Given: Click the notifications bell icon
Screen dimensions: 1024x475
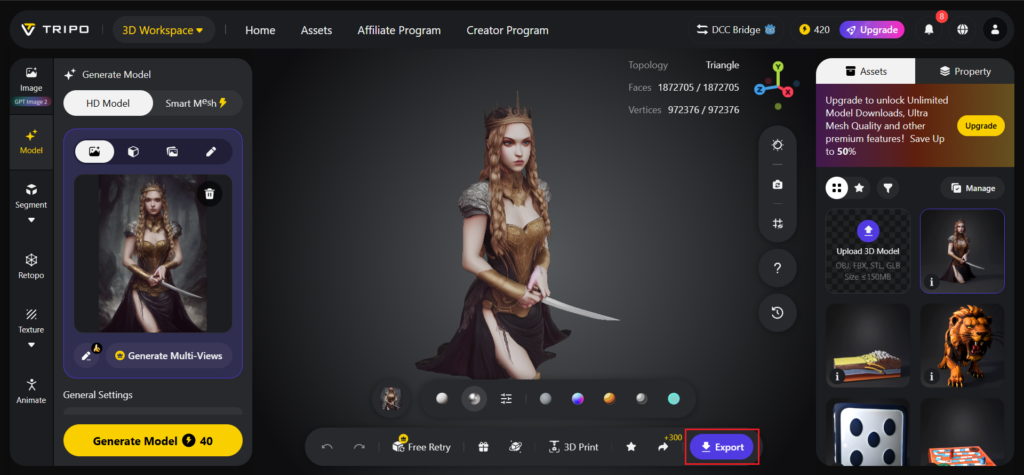Looking at the screenshot, I should point(929,29).
